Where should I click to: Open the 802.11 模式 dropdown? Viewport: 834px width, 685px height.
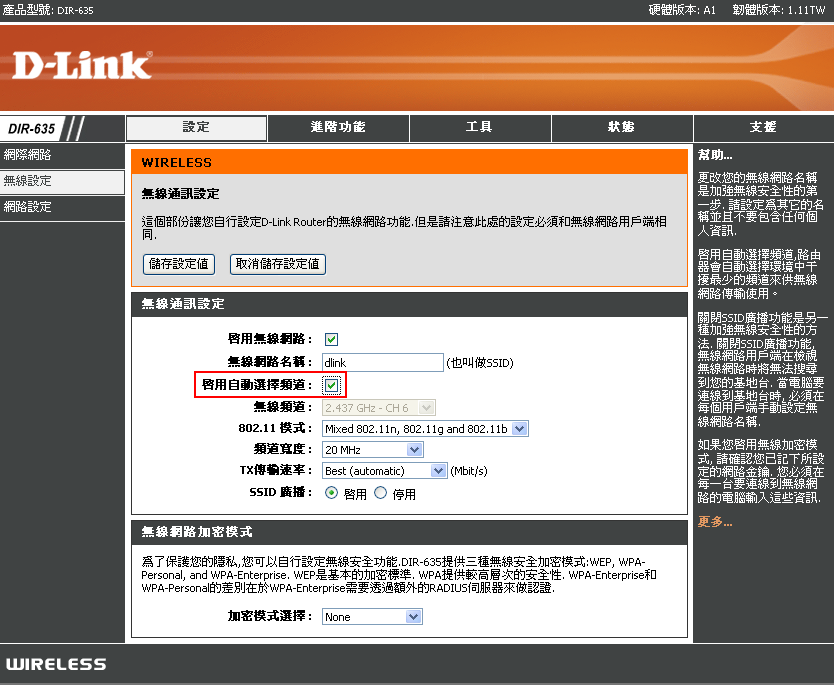(425, 429)
